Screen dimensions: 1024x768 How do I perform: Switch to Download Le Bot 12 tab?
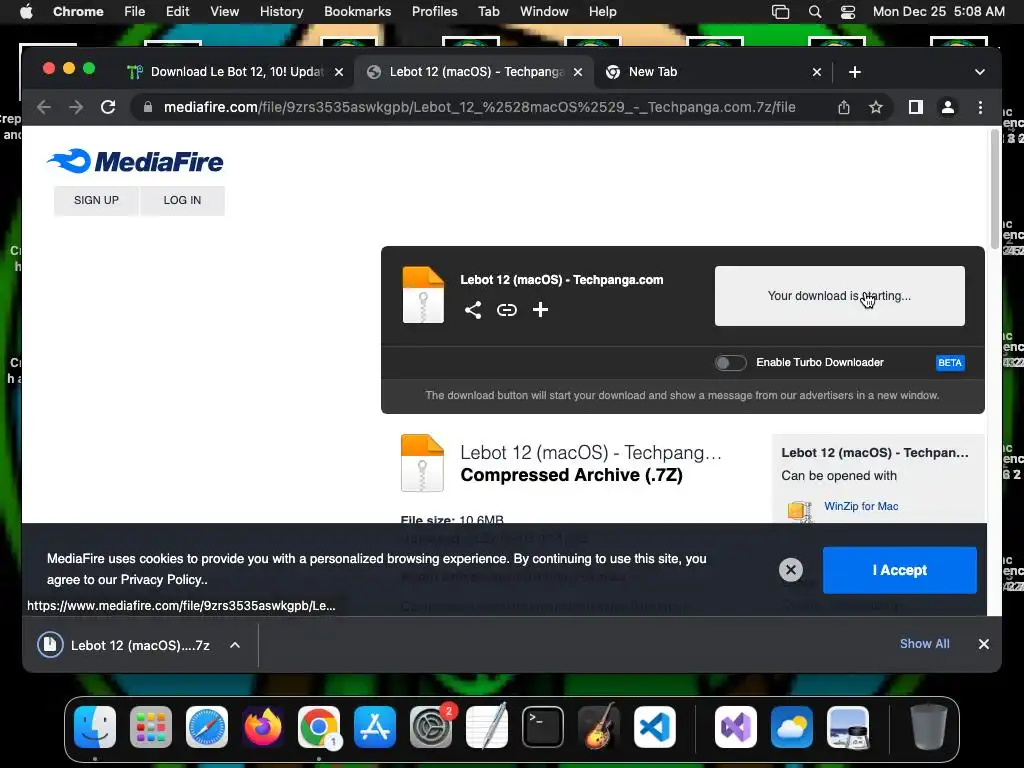coord(236,72)
